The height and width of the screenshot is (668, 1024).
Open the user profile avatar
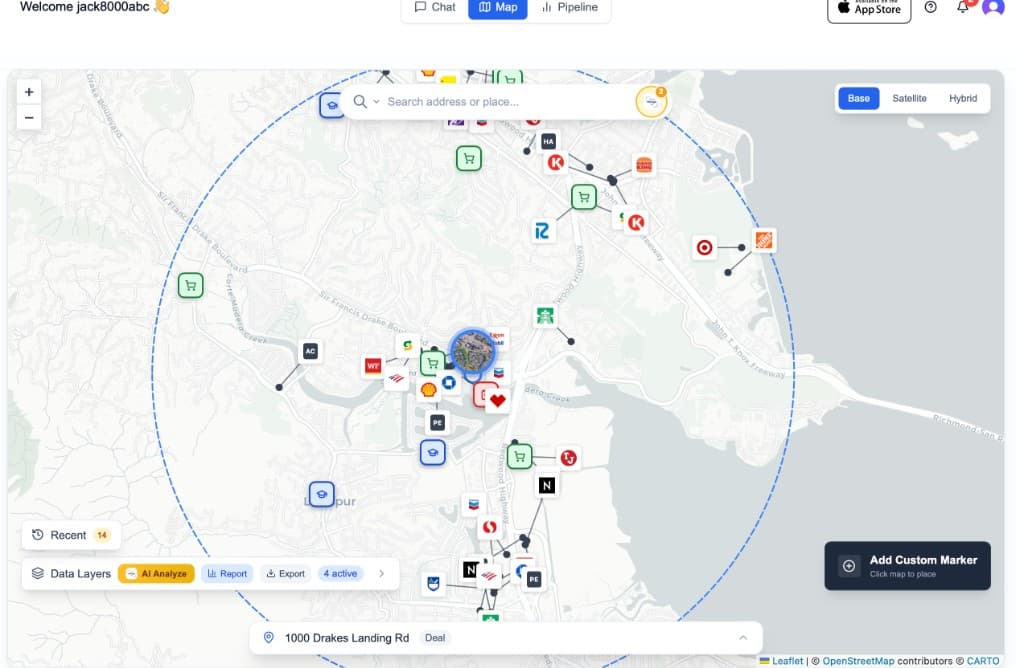point(993,7)
